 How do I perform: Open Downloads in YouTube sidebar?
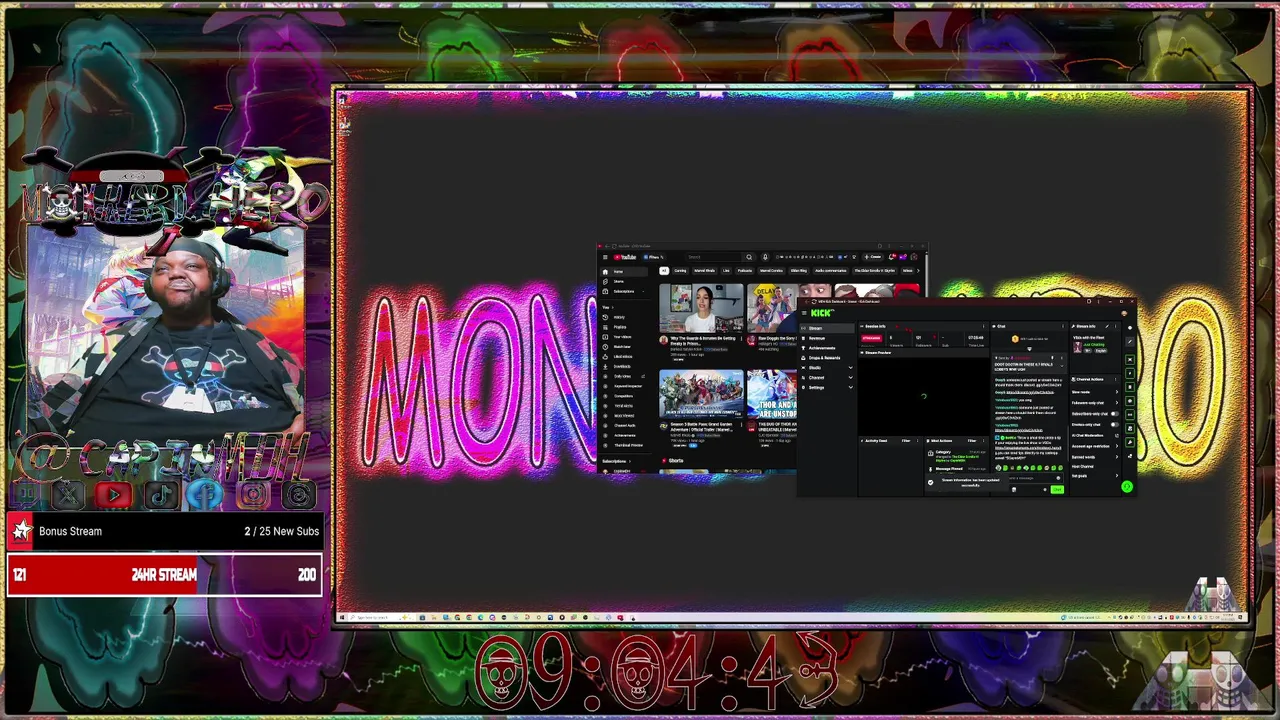624,366
